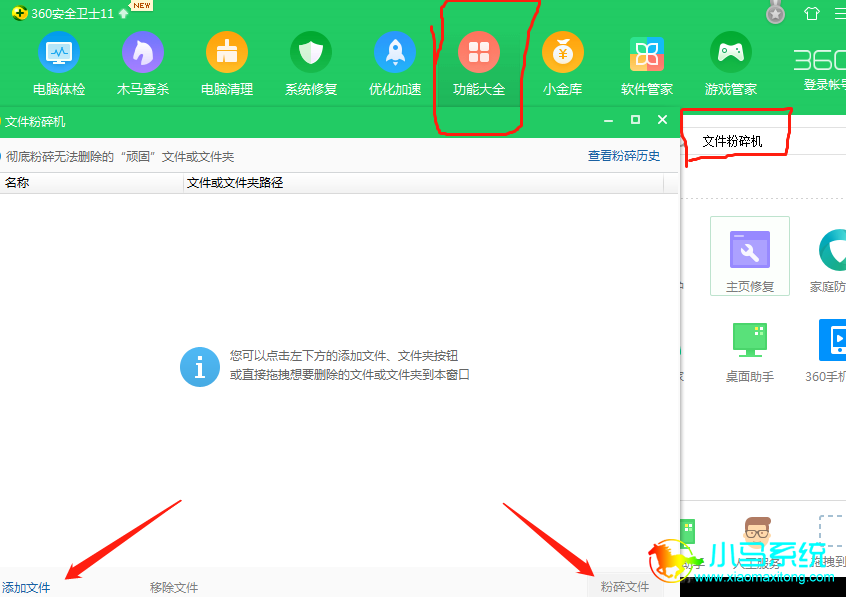Image resolution: width=846 pixels, height=597 pixels.
Task: Close the 文件粉碎机 window
Action: (x=663, y=120)
